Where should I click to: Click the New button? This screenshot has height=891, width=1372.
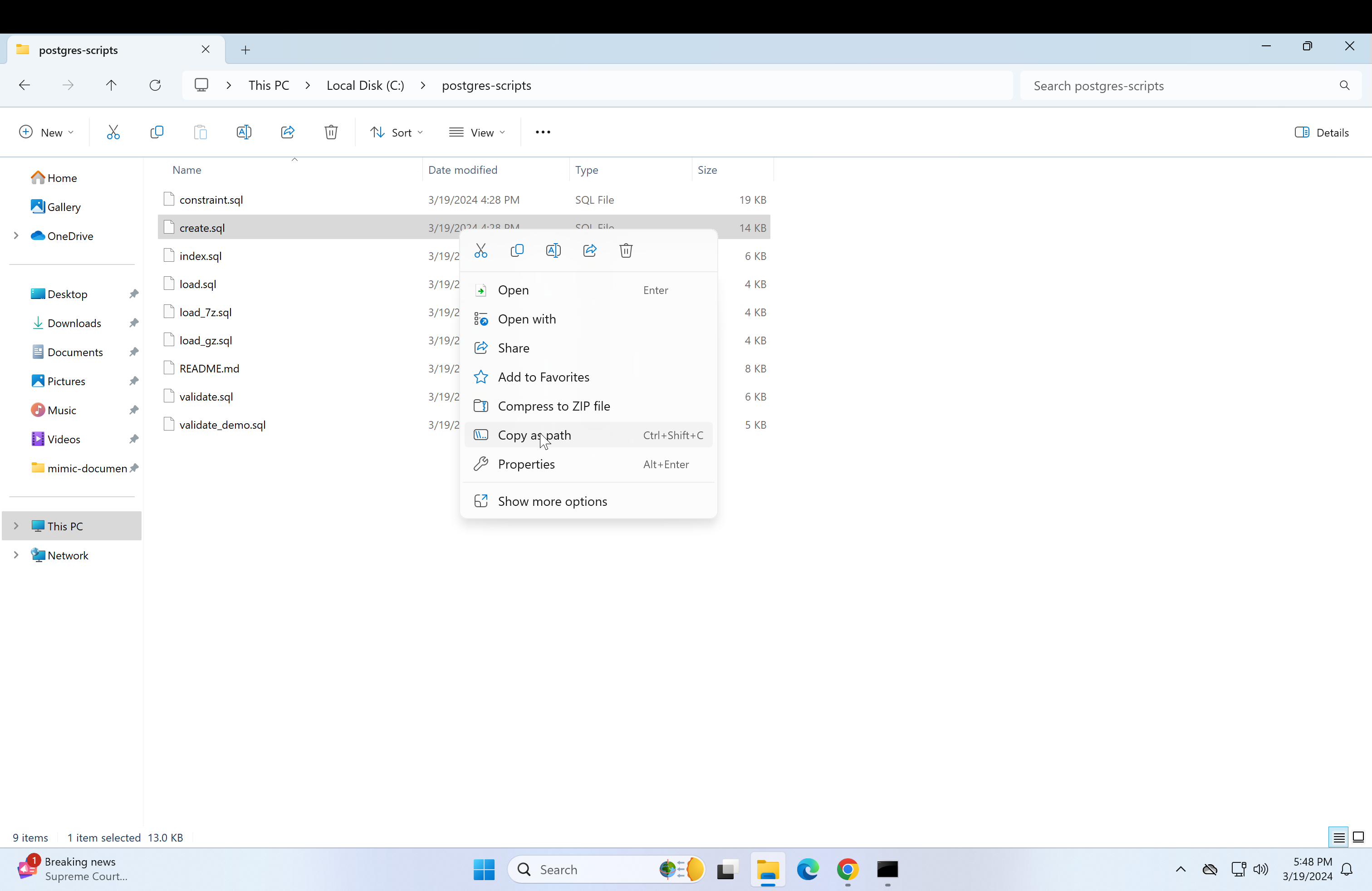pyautogui.click(x=46, y=132)
